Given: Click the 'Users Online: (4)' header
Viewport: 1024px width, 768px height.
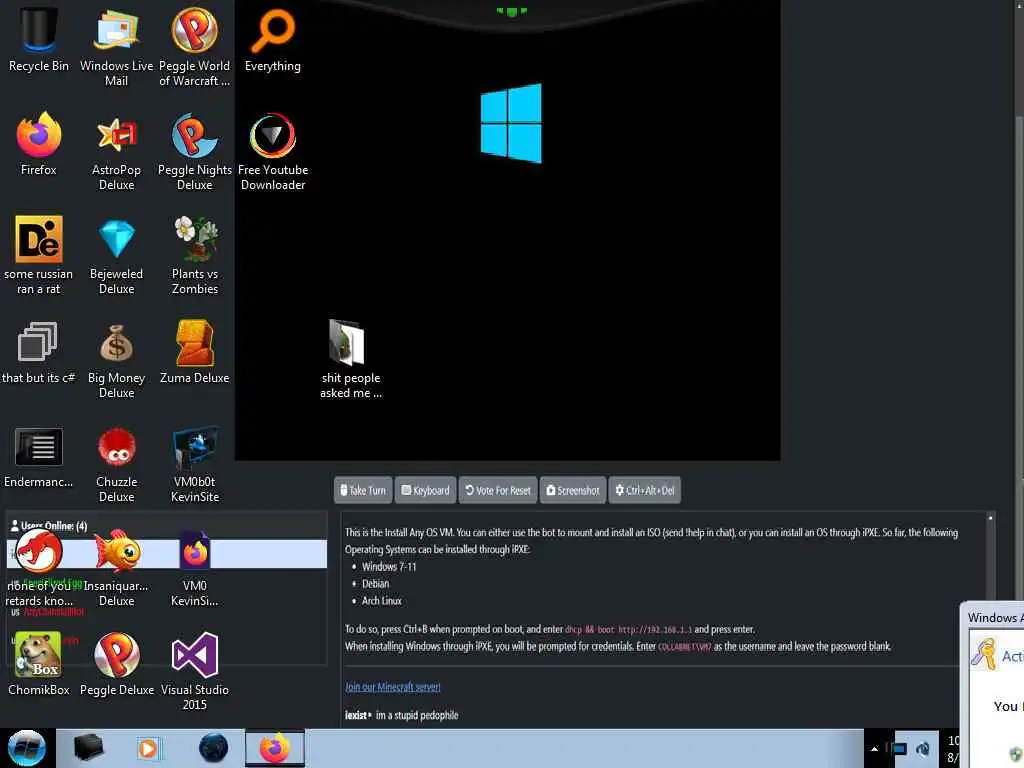Looking at the screenshot, I should (49, 526).
